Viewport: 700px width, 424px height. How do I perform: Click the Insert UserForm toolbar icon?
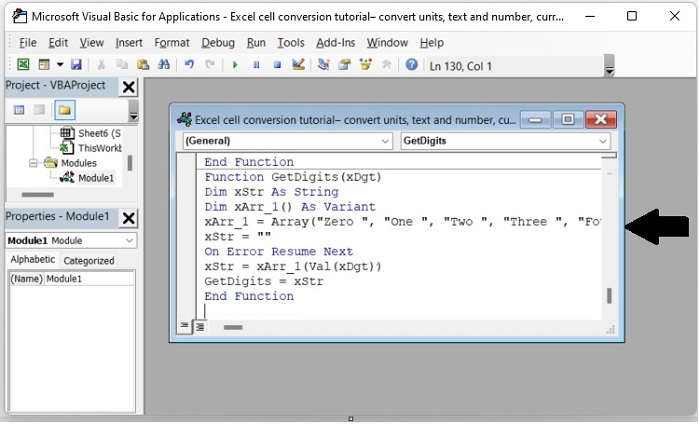pos(44,65)
